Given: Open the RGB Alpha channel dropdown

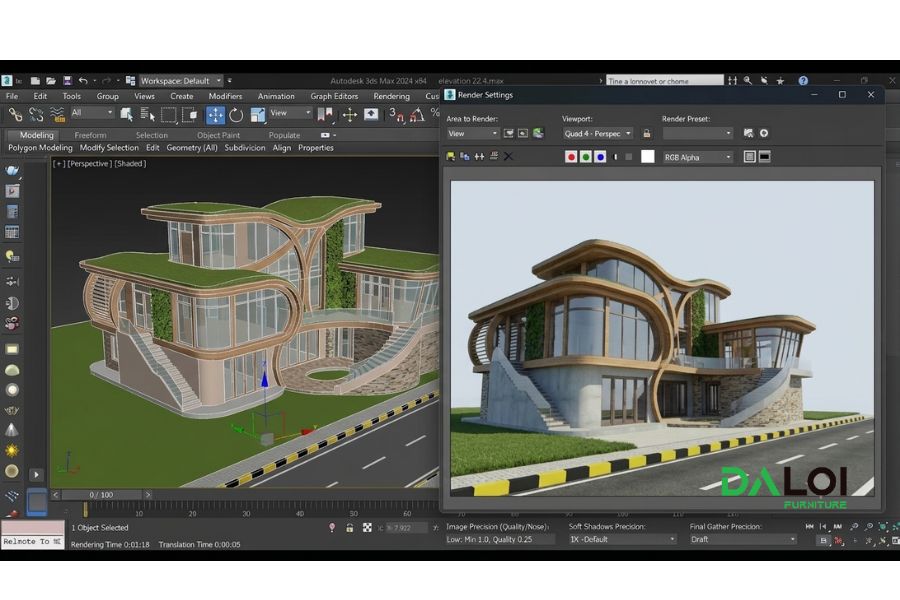Looking at the screenshot, I should [698, 157].
